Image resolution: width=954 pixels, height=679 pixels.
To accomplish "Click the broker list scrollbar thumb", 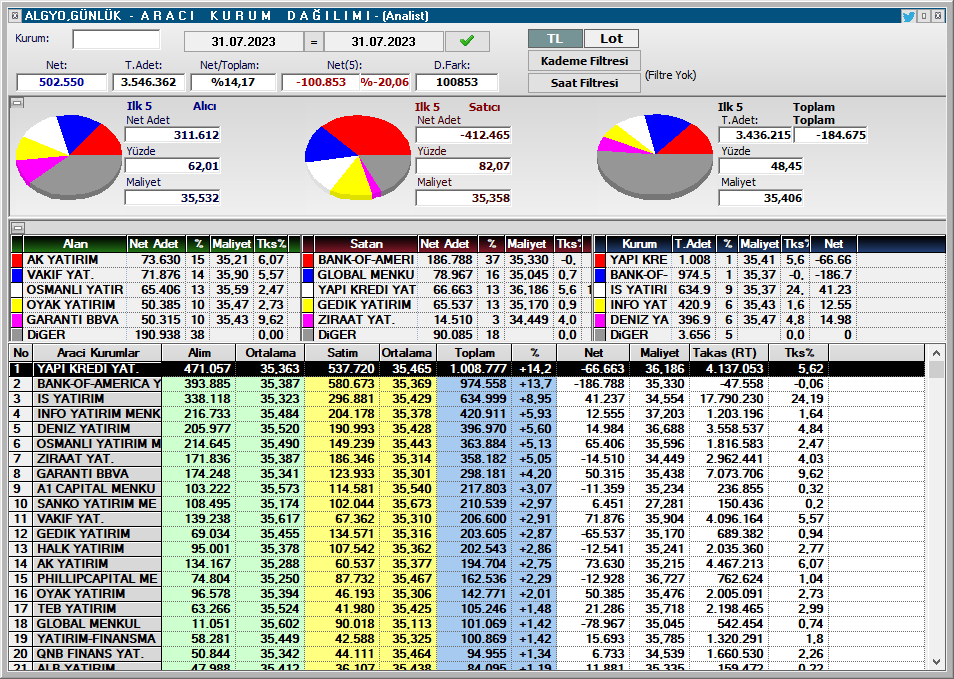I will pos(936,371).
